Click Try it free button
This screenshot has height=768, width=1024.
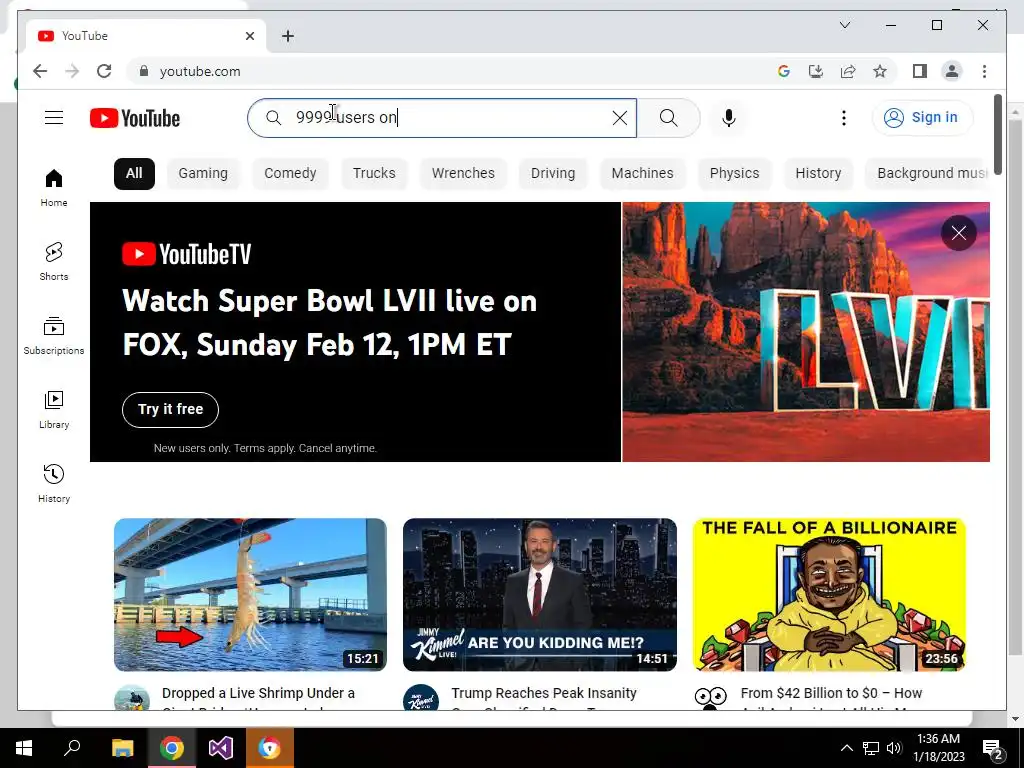click(x=170, y=409)
